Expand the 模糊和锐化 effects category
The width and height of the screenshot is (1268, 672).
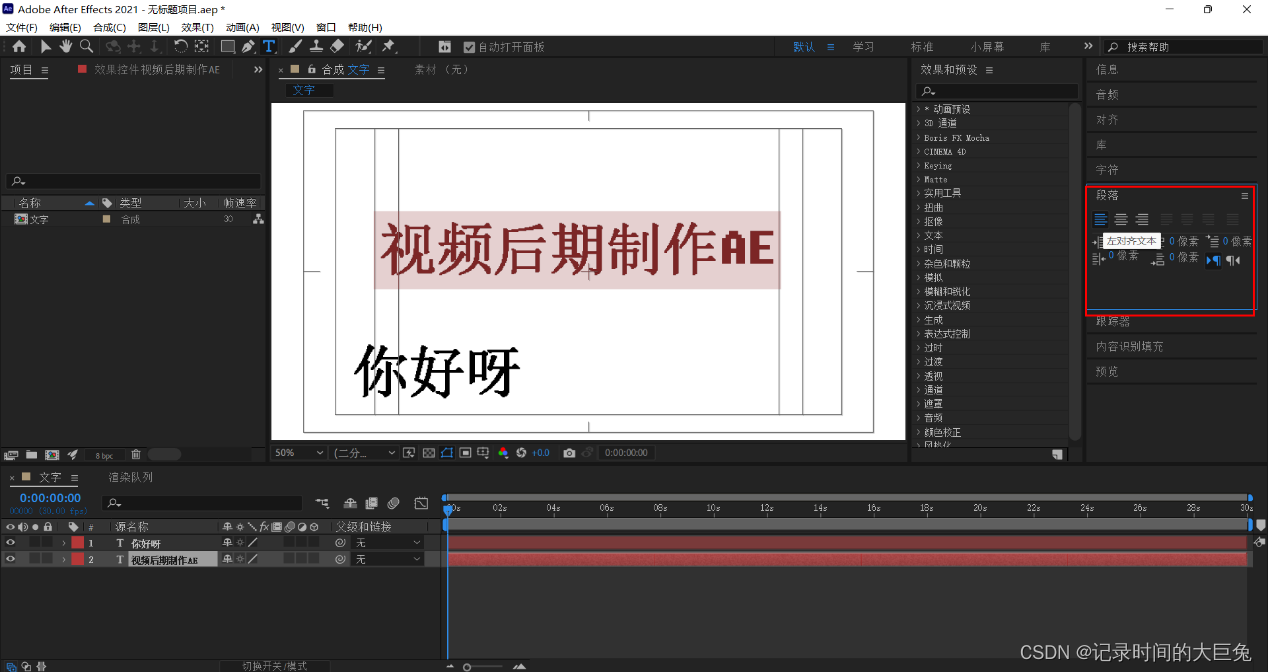click(x=919, y=291)
